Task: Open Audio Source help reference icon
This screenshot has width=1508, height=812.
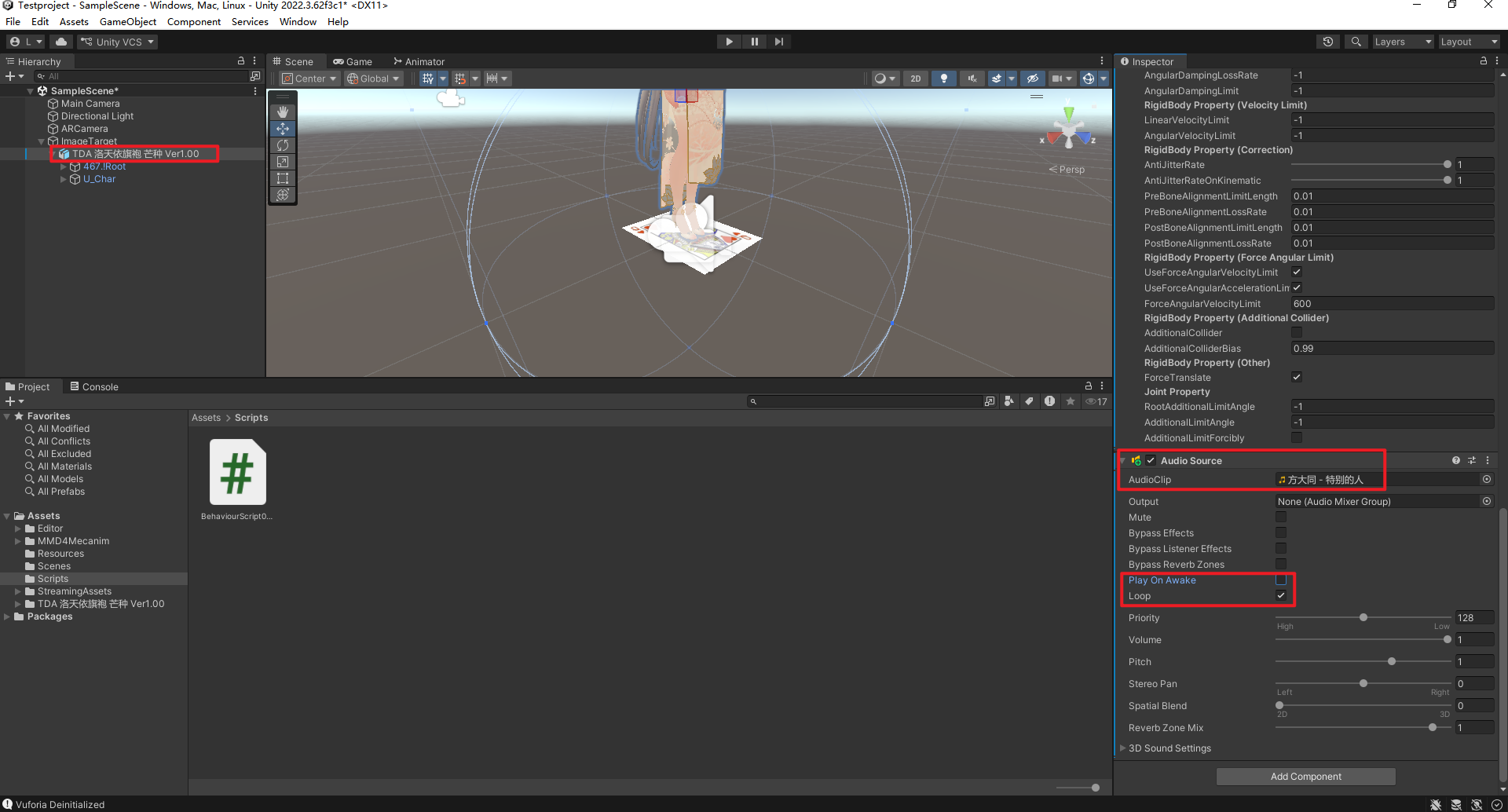Action: tap(1456, 461)
